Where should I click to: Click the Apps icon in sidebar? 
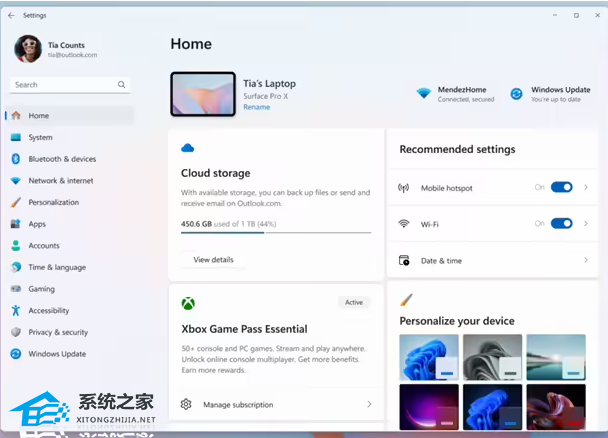[16, 224]
